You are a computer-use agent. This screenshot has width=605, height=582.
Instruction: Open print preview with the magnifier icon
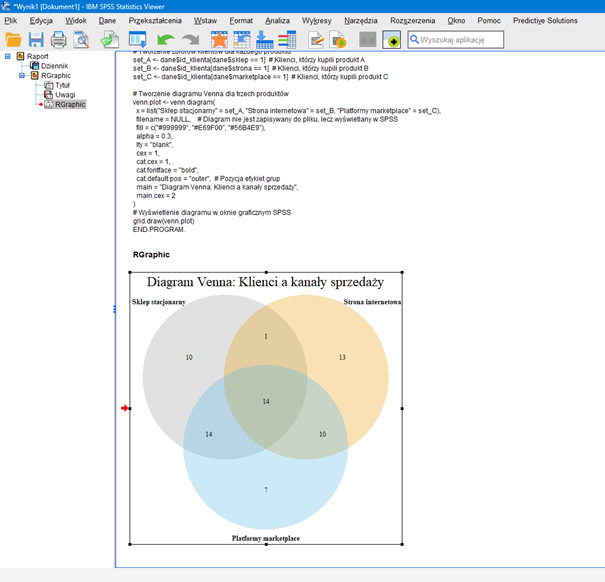[x=81, y=40]
